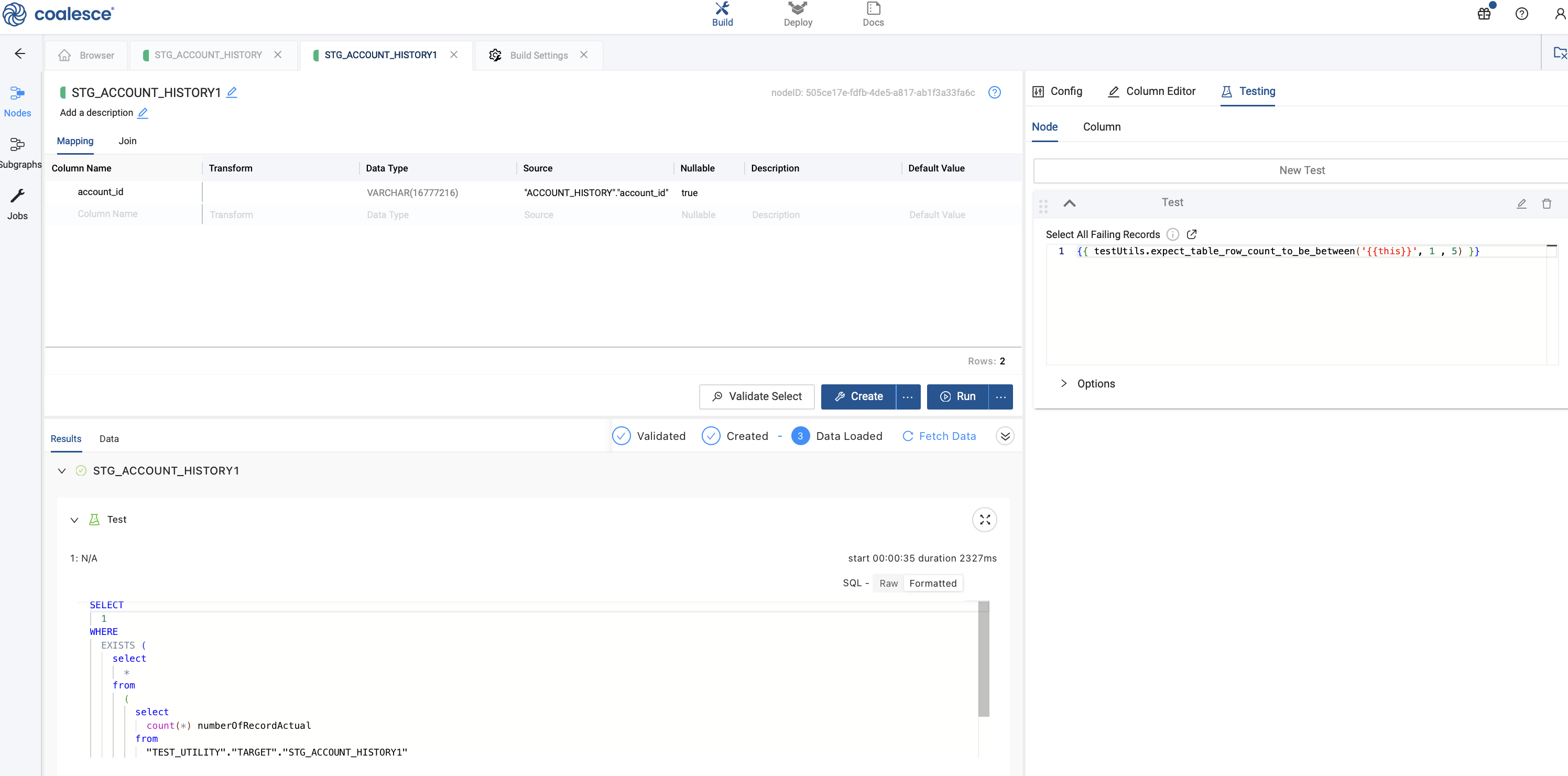
Task: Click the Run button
Action: [x=957, y=396]
